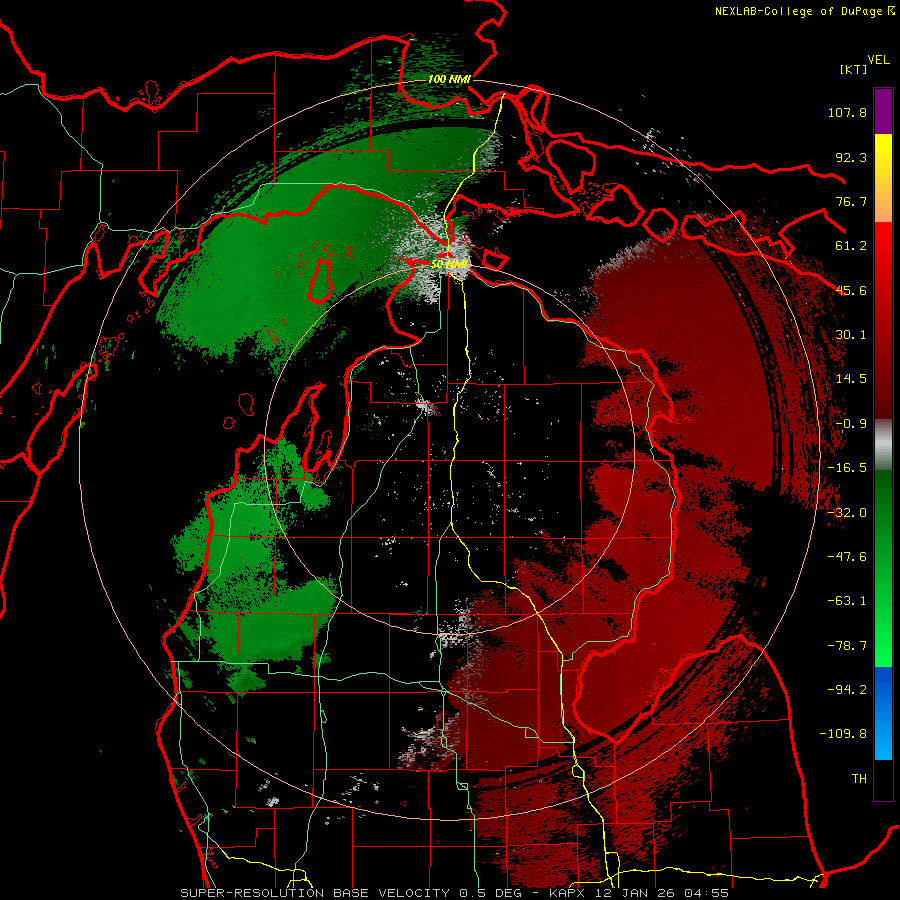
Task: Click the 100 NMI range ring label
Action: click(449, 79)
